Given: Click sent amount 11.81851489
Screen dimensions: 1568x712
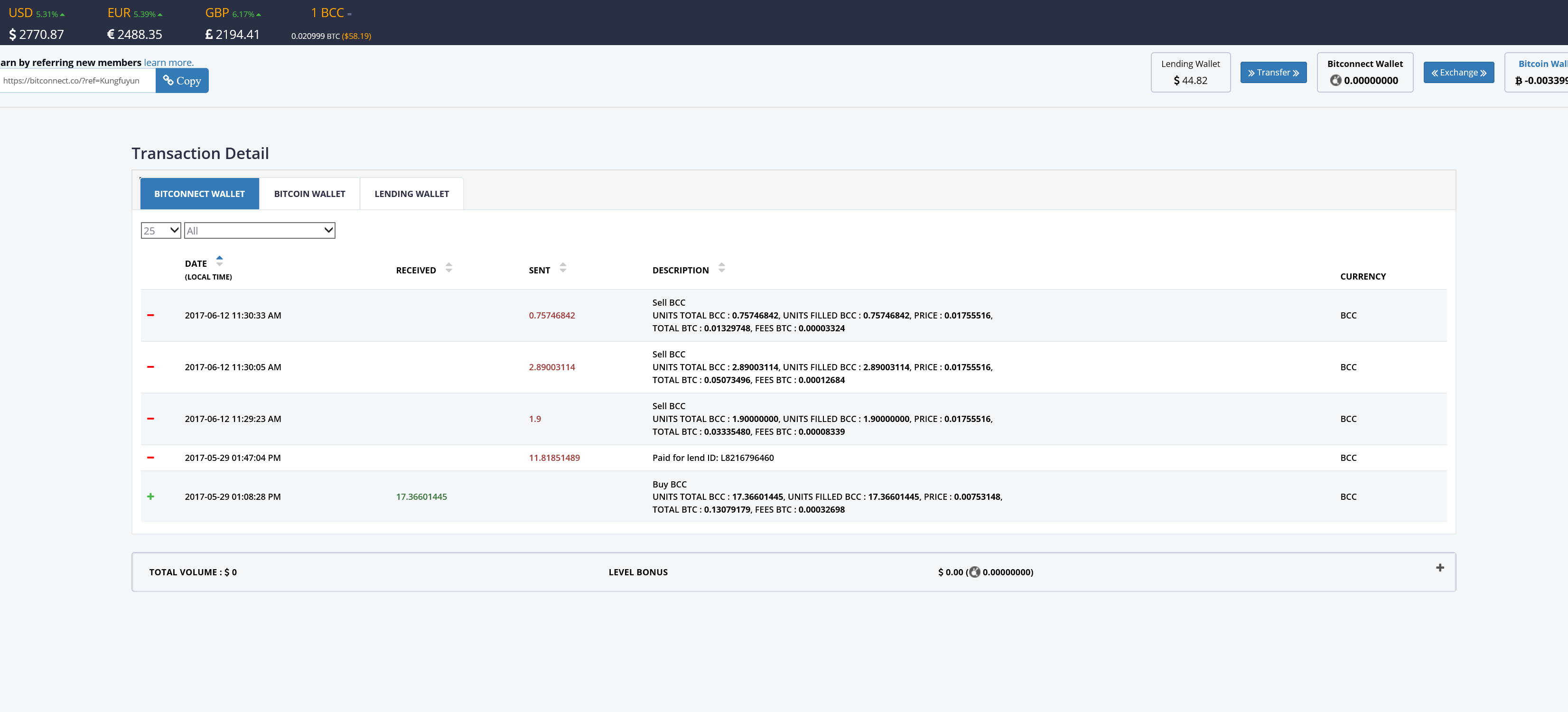Looking at the screenshot, I should (x=554, y=458).
